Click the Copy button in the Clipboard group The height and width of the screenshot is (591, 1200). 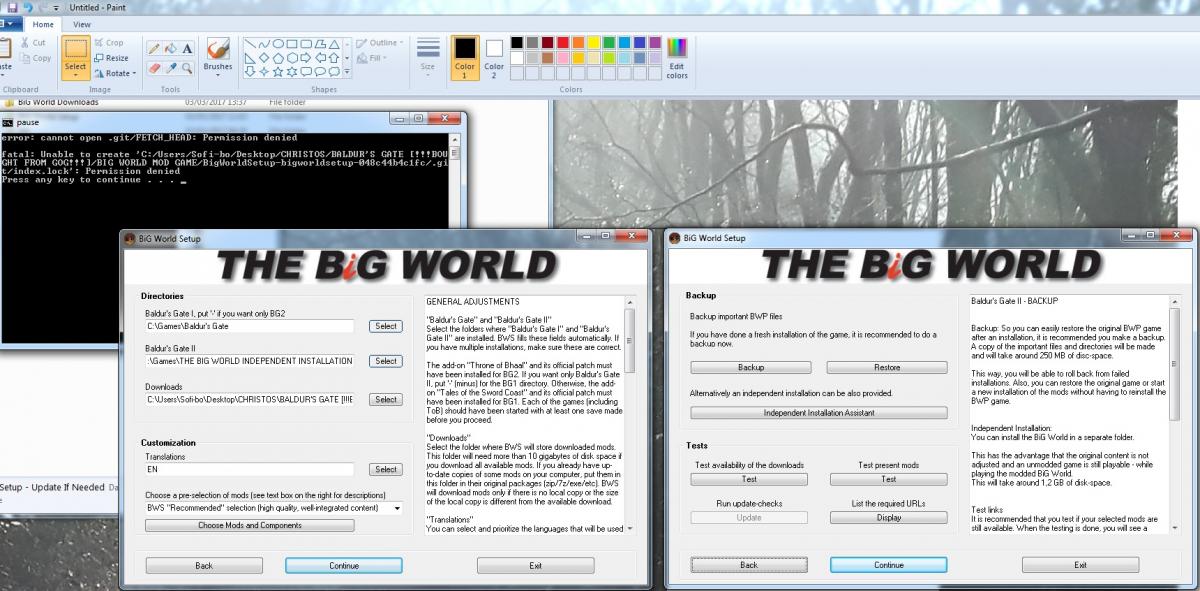point(34,58)
